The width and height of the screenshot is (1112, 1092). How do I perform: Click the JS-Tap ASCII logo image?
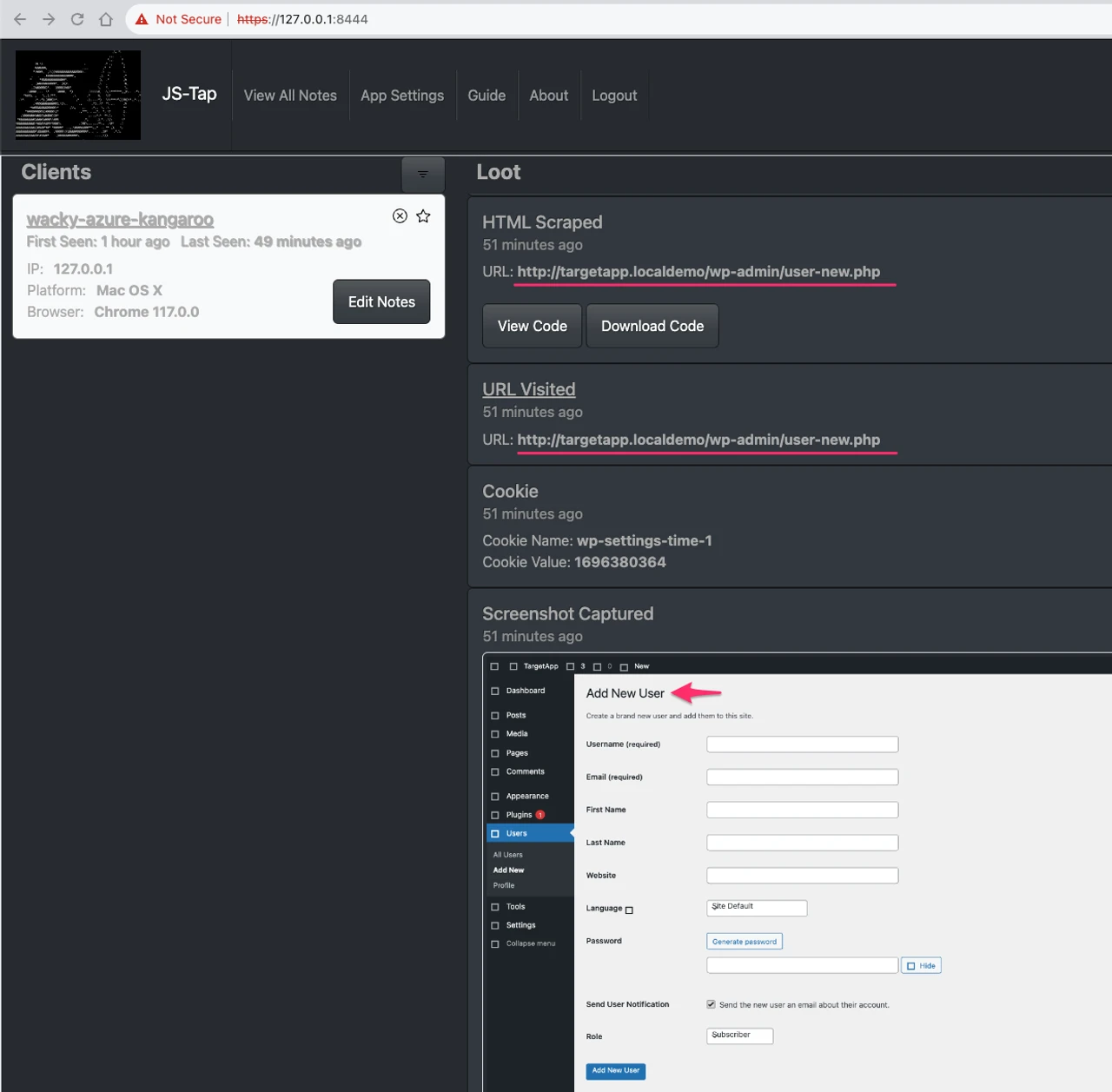(78, 95)
